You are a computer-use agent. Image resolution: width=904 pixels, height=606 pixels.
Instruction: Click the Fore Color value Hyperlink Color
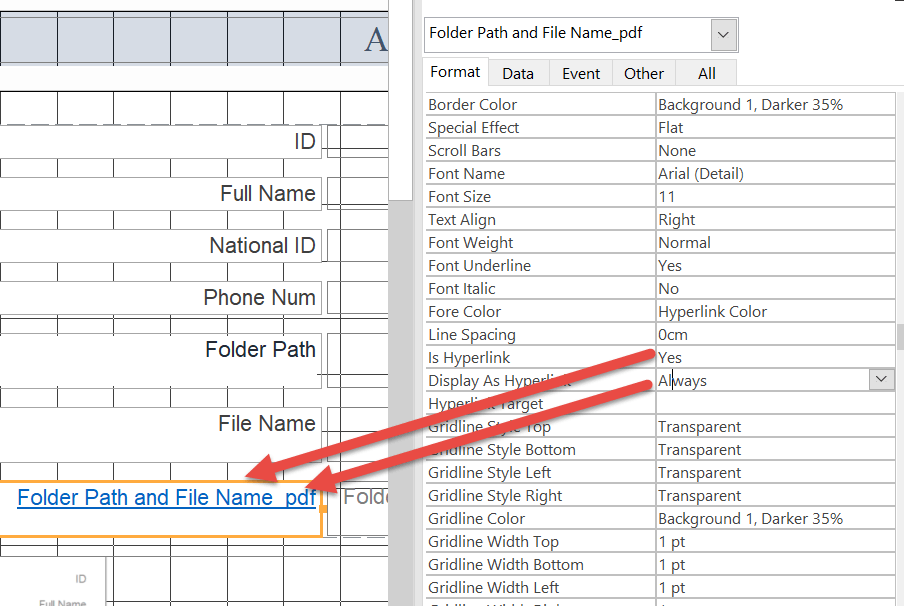(x=775, y=311)
